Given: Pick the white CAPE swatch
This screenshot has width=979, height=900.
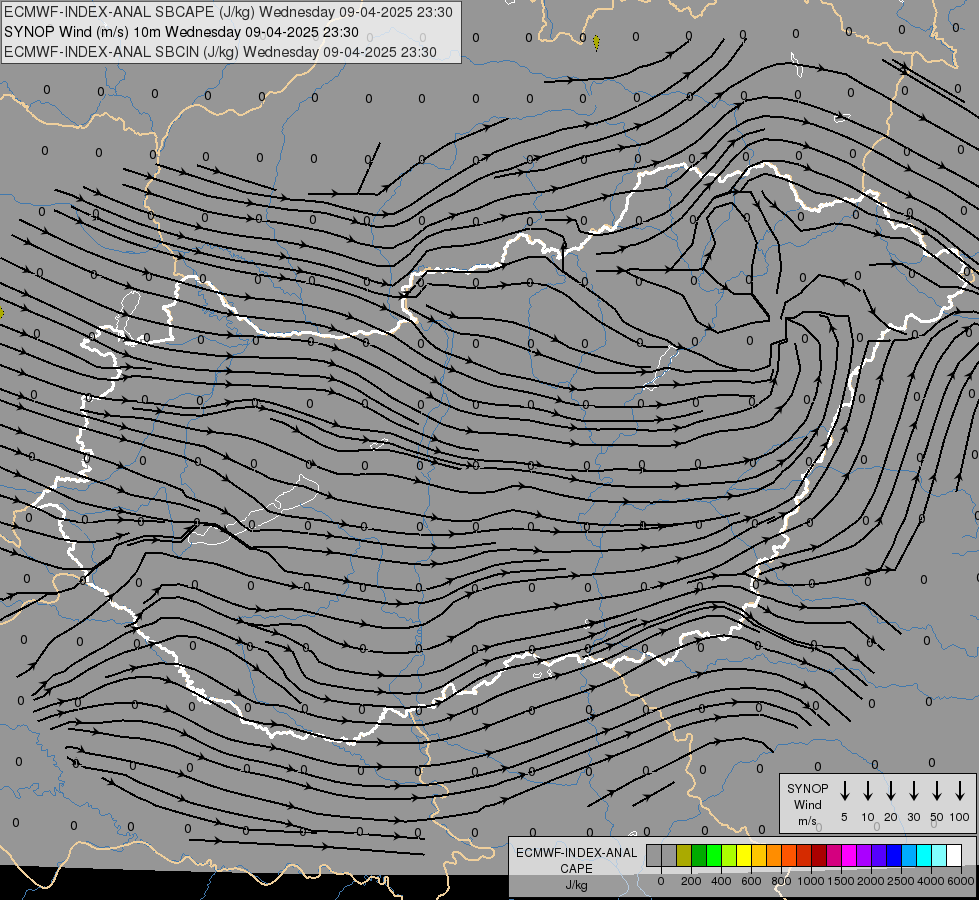Looking at the screenshot, I should (954, 856).
